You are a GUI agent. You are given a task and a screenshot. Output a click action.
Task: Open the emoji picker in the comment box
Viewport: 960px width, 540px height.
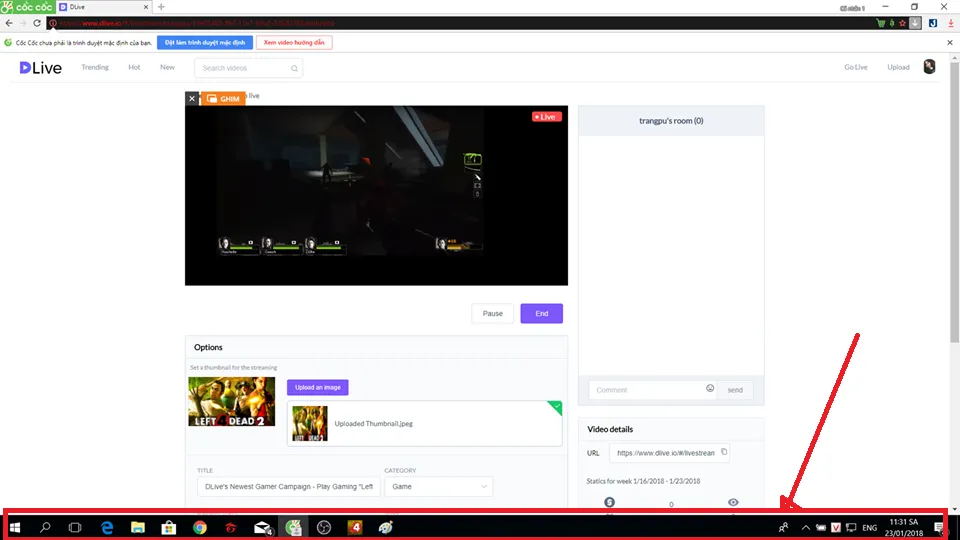pos(710,388)
